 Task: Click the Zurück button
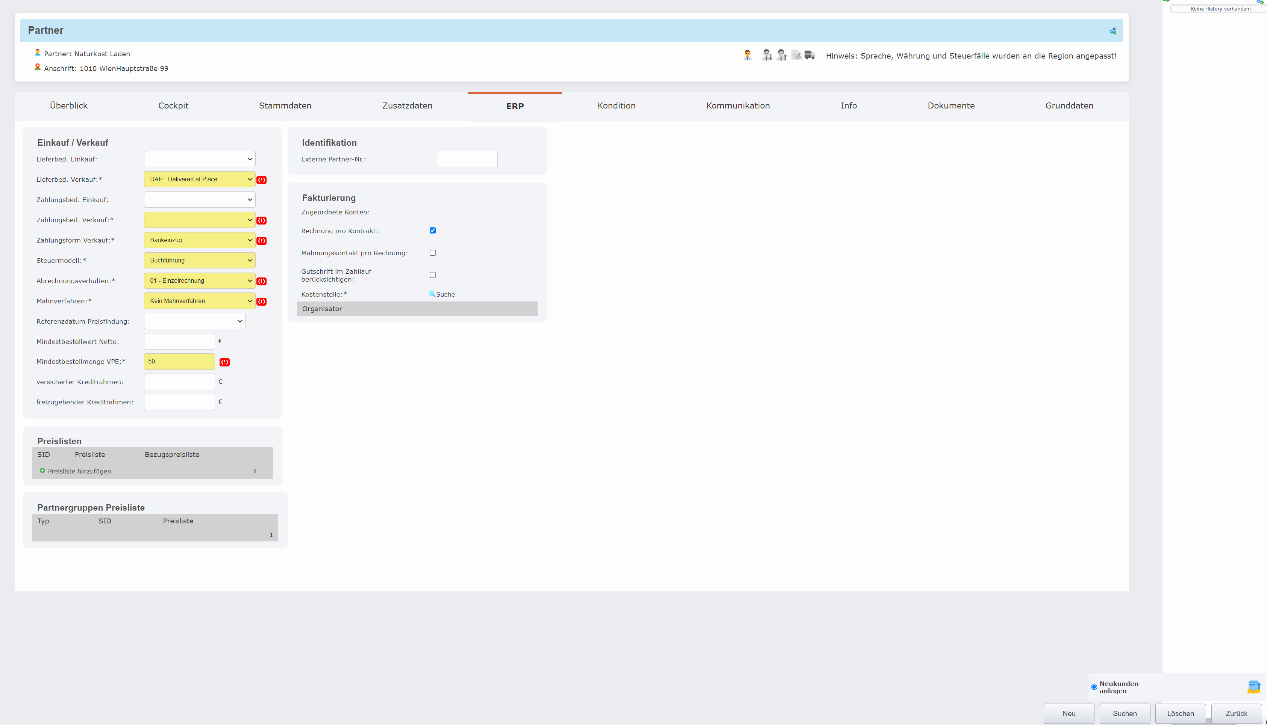point(1236,713)
